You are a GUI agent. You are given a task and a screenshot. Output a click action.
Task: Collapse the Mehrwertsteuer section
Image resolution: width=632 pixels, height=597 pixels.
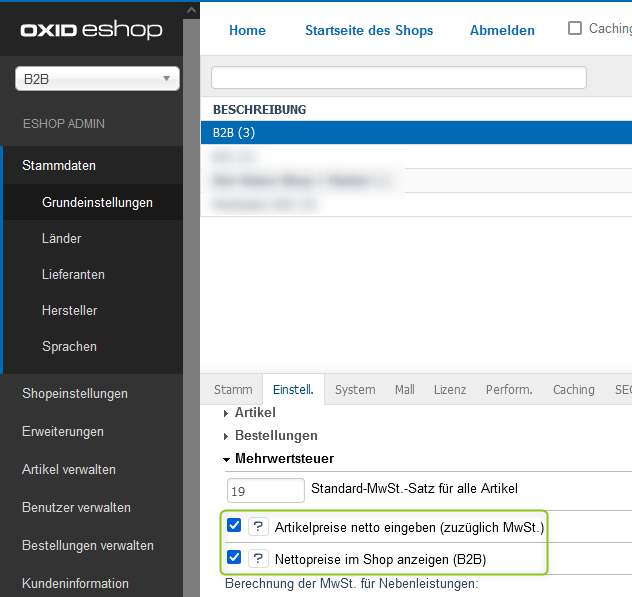click(x=284, y=458)
